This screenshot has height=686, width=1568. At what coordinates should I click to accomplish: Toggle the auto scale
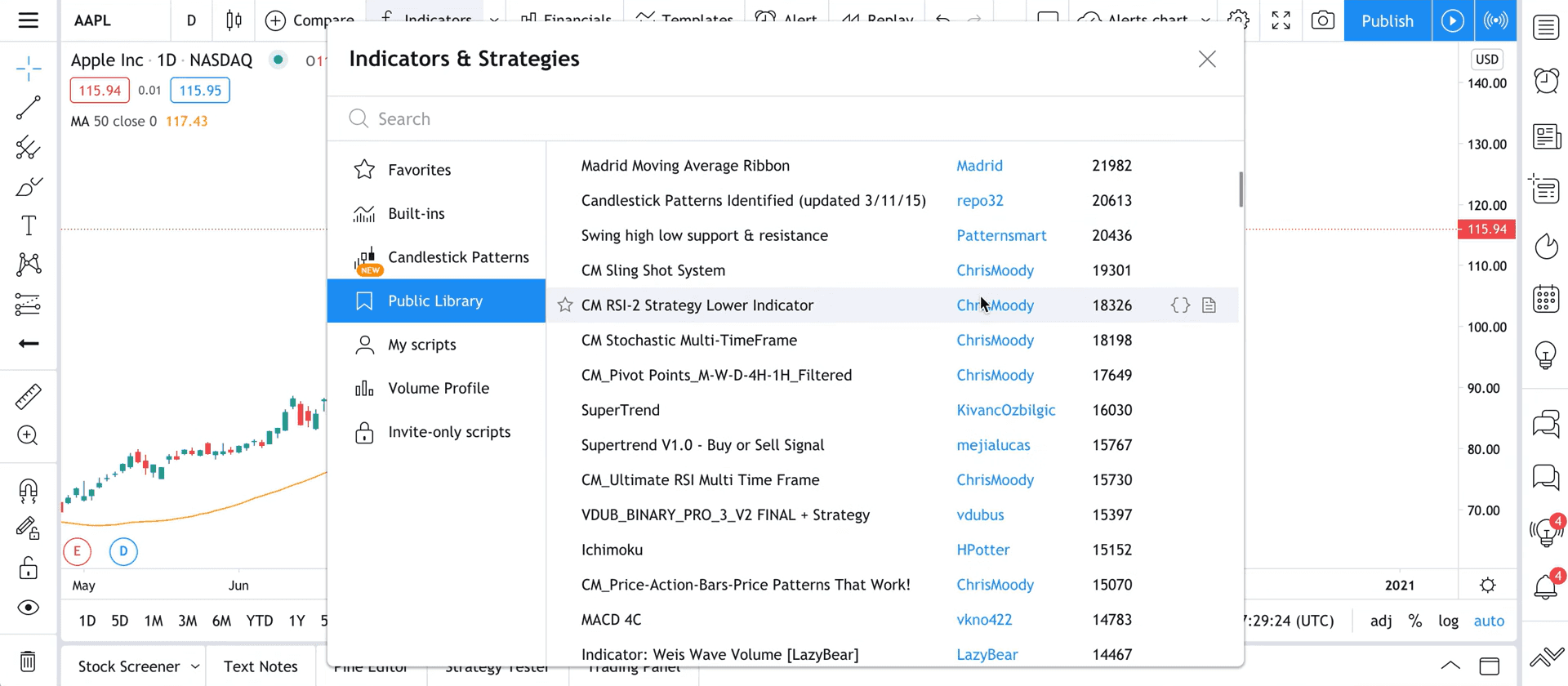[x=1489, y=621]
